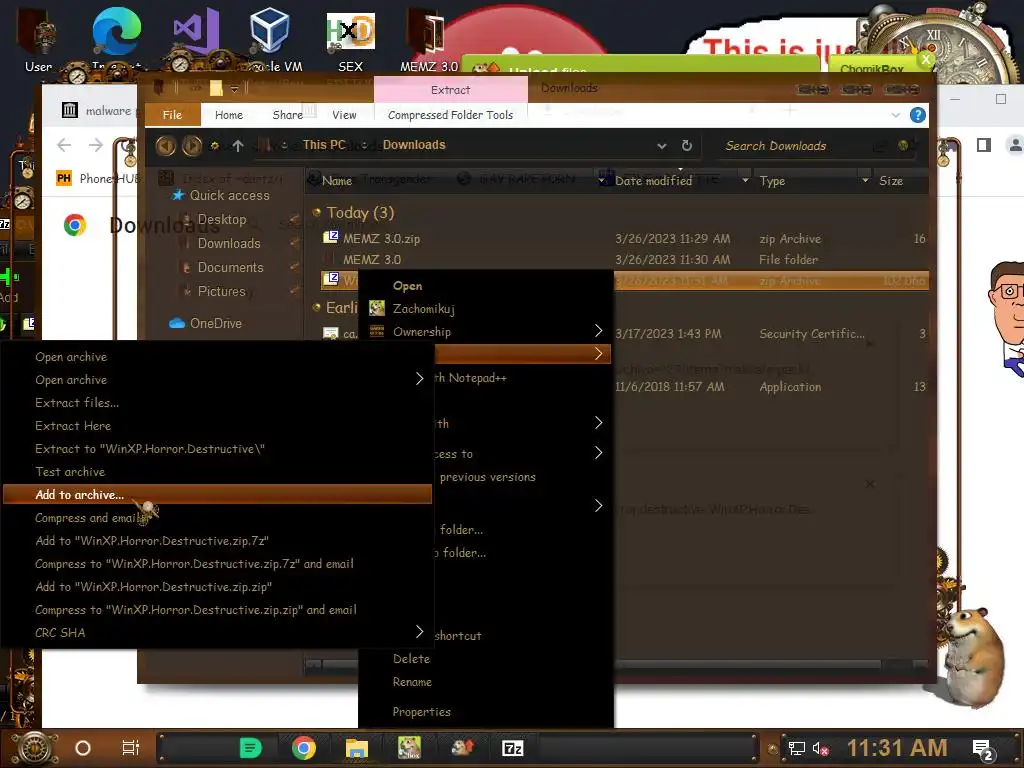Select the MEMZ 3.0.zip file
Viewport: 1024px width, 768px height.
pos(381,238)
